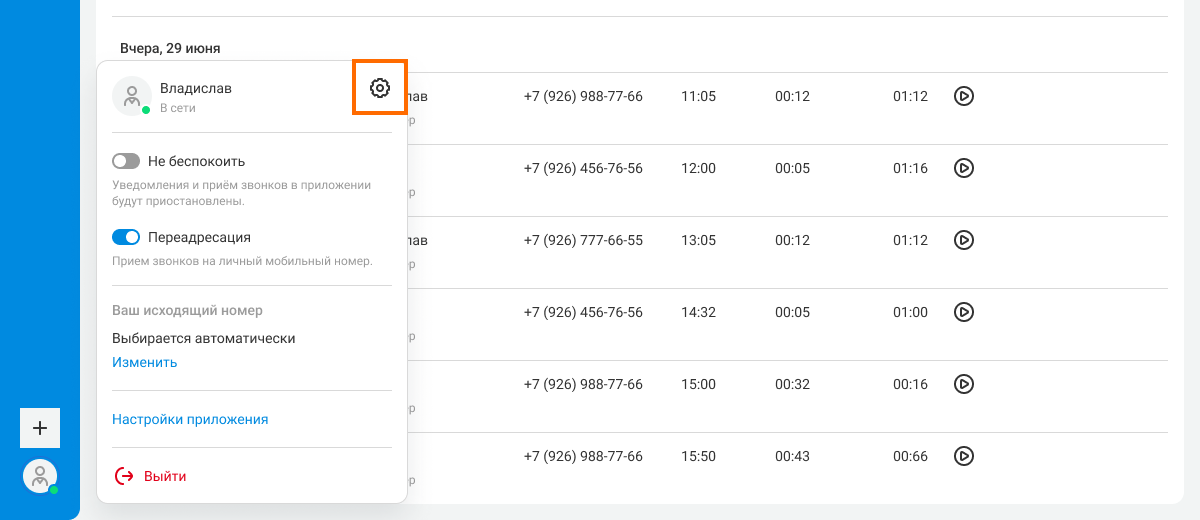Play the 15:00 call recording

tap(963, 384)
